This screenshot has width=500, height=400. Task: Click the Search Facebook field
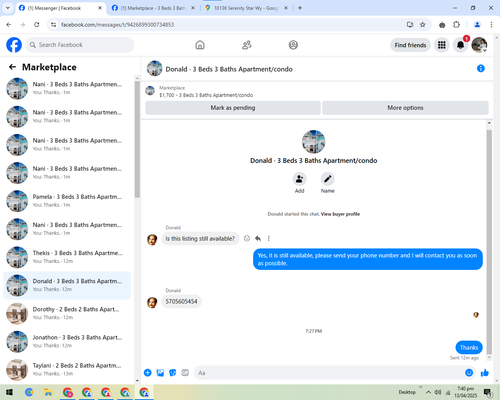80,45
